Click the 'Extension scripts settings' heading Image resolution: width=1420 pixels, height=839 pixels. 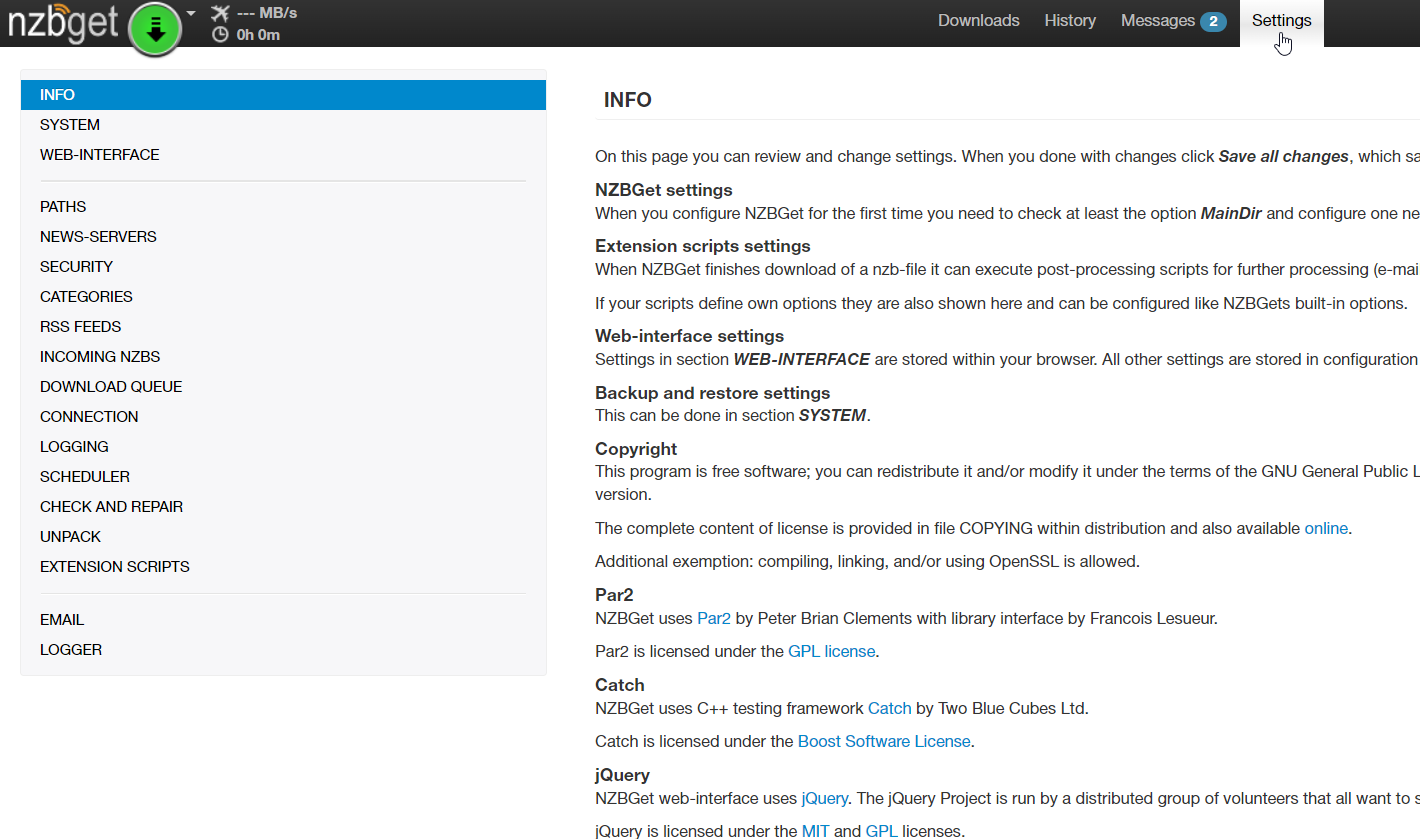click(703, 246)
